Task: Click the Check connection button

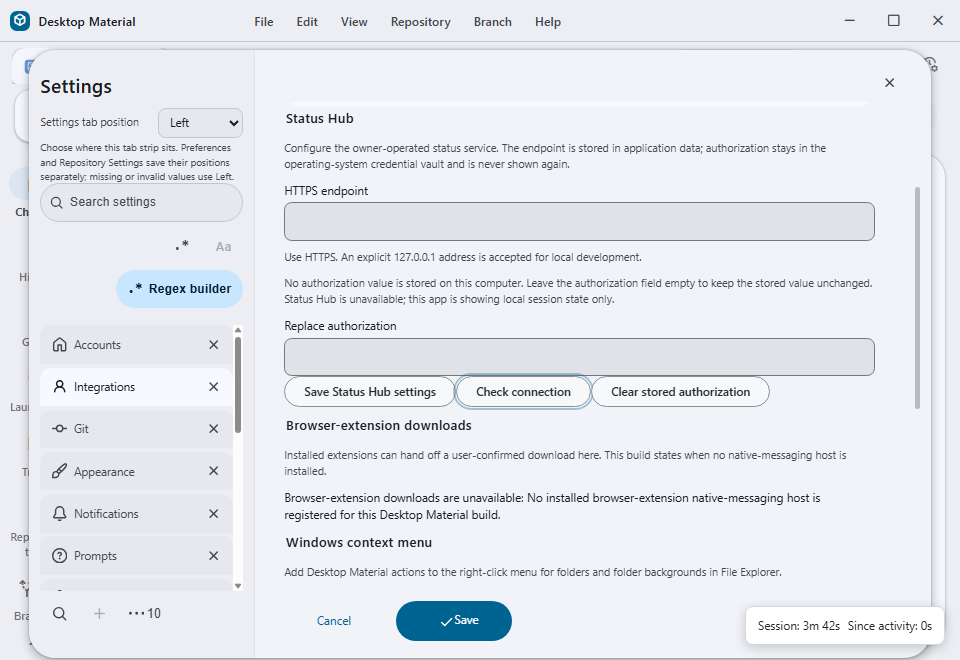Action: pos(523,392)
